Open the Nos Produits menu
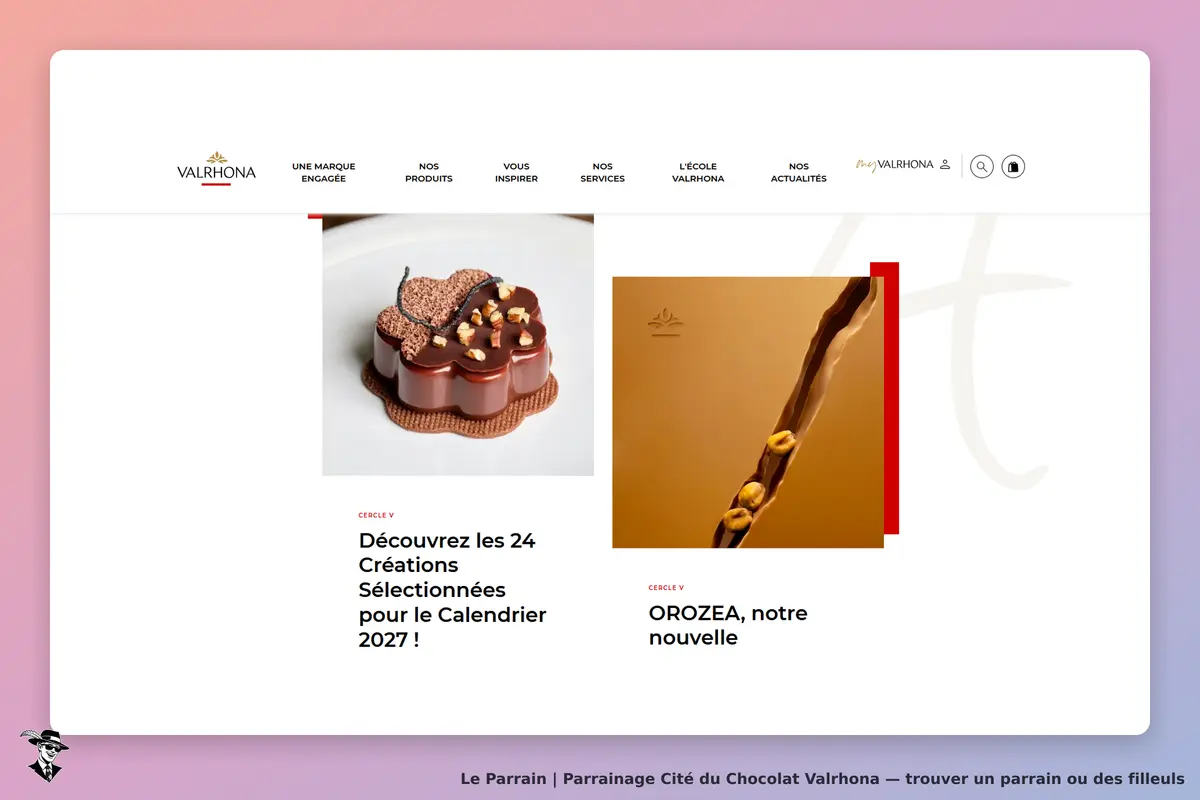 (x=429, y=172)
